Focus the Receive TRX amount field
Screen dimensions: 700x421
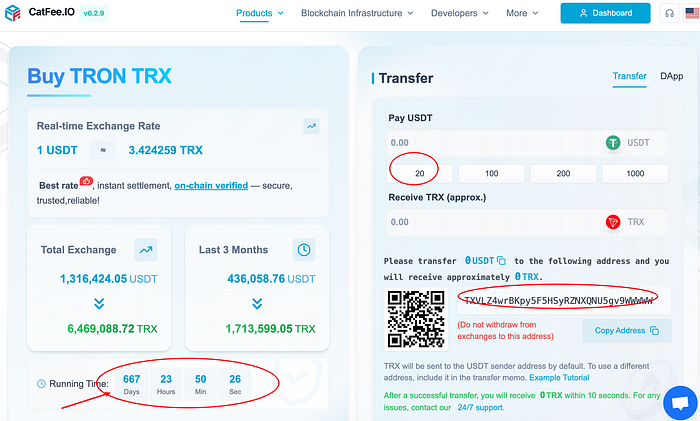pos(527,222)
